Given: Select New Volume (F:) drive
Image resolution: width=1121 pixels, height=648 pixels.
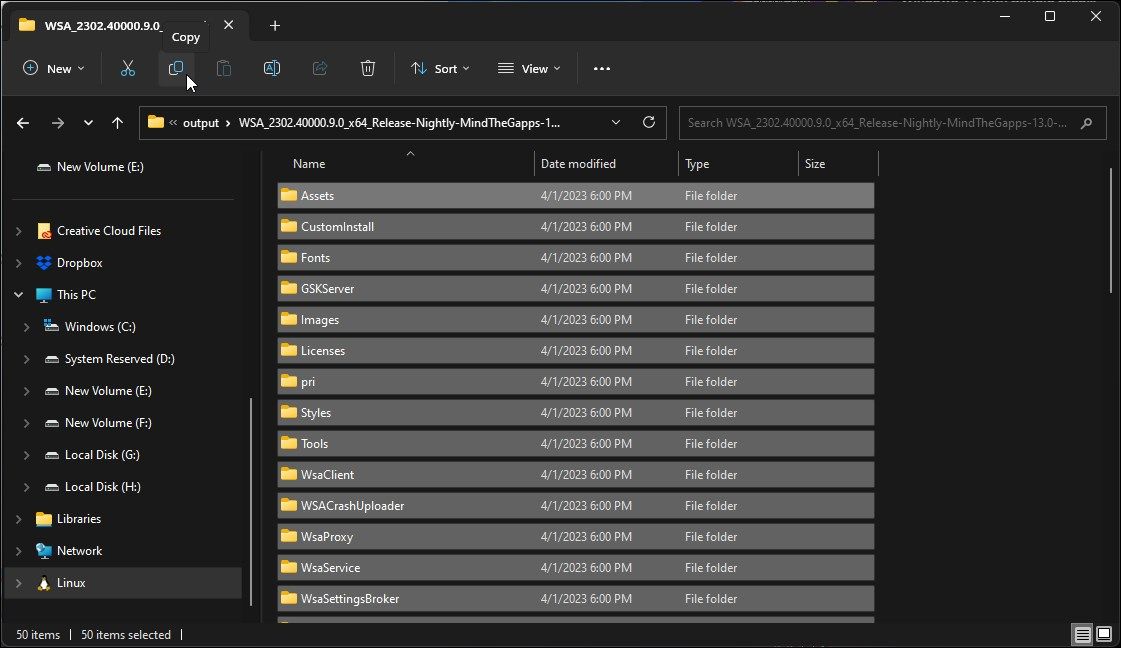Looking at the screenshot, I should (x=108, y=423).
